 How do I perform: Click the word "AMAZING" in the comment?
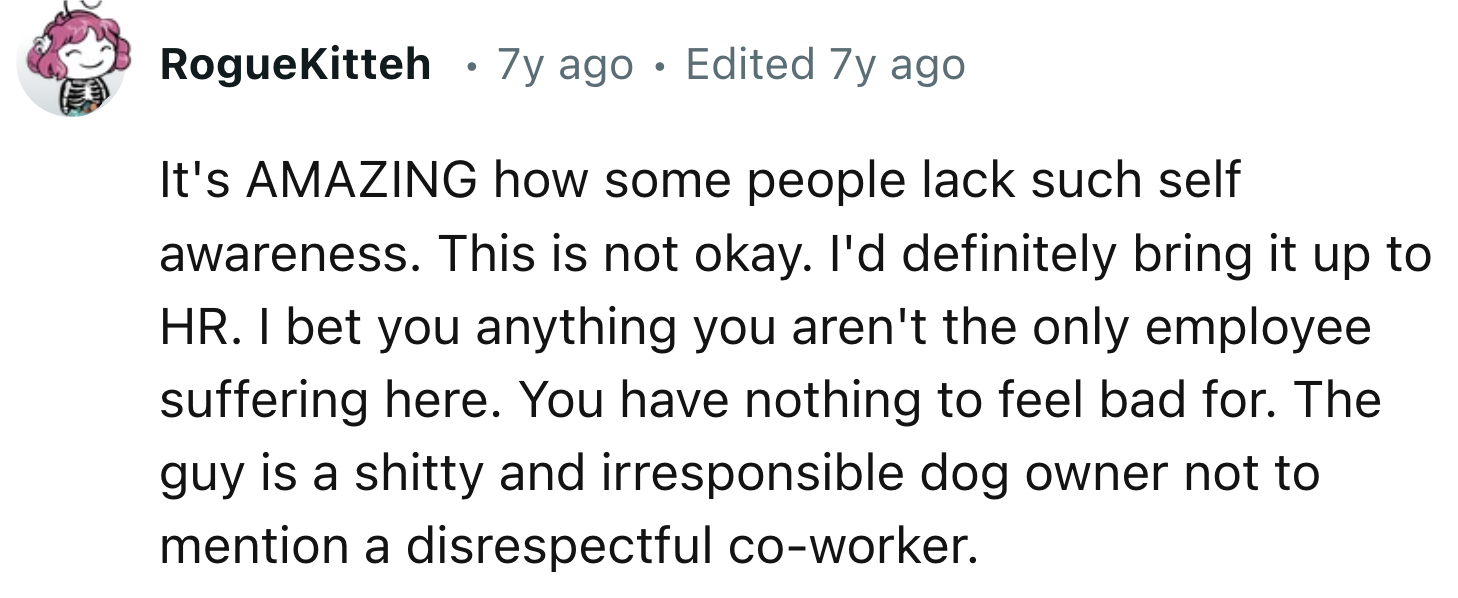coord(361,182)
